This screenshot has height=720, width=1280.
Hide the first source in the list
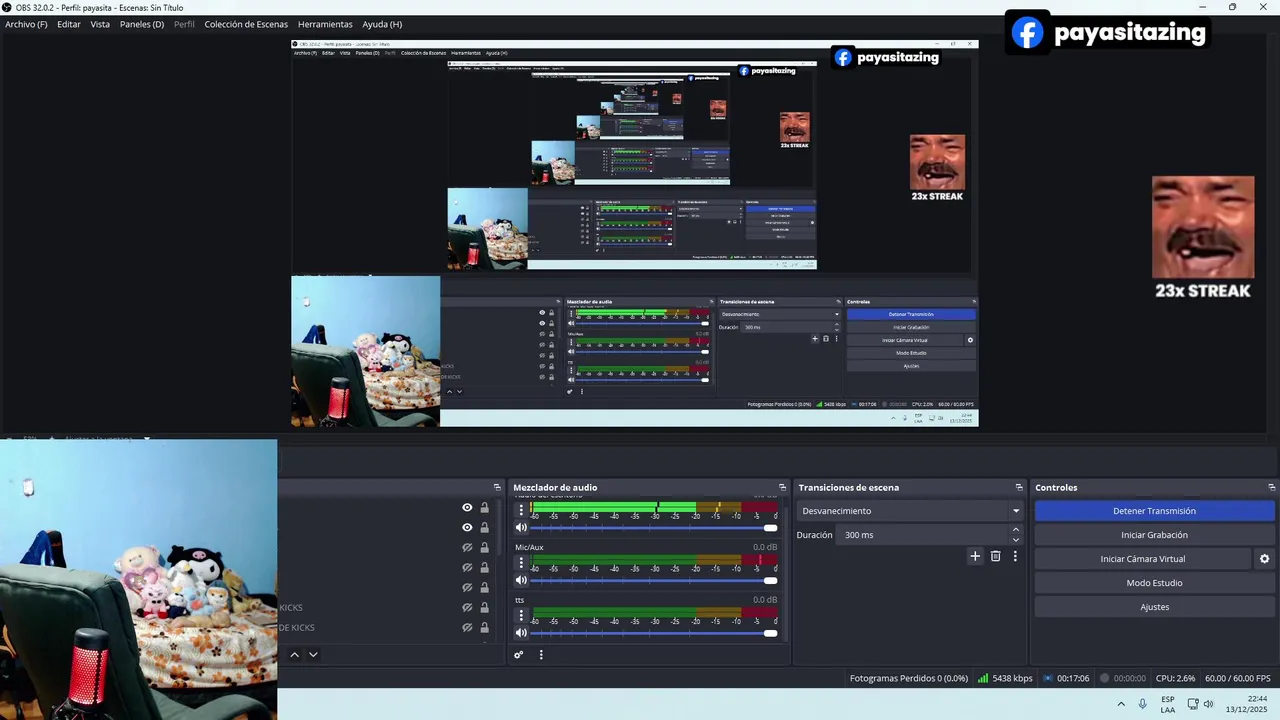tap(467, 508)
